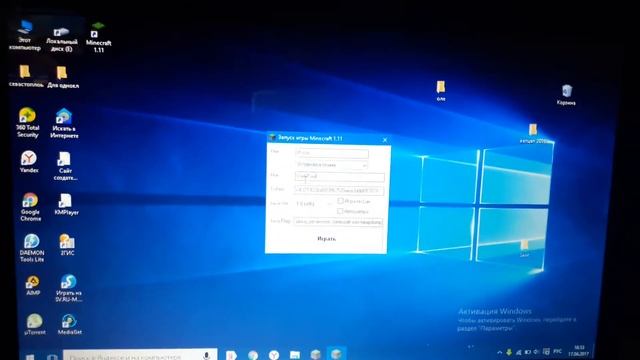The image size is (640, 360).
Task: Open the Этот компьютер desktop icon
Action: click(x=25, y=36)
